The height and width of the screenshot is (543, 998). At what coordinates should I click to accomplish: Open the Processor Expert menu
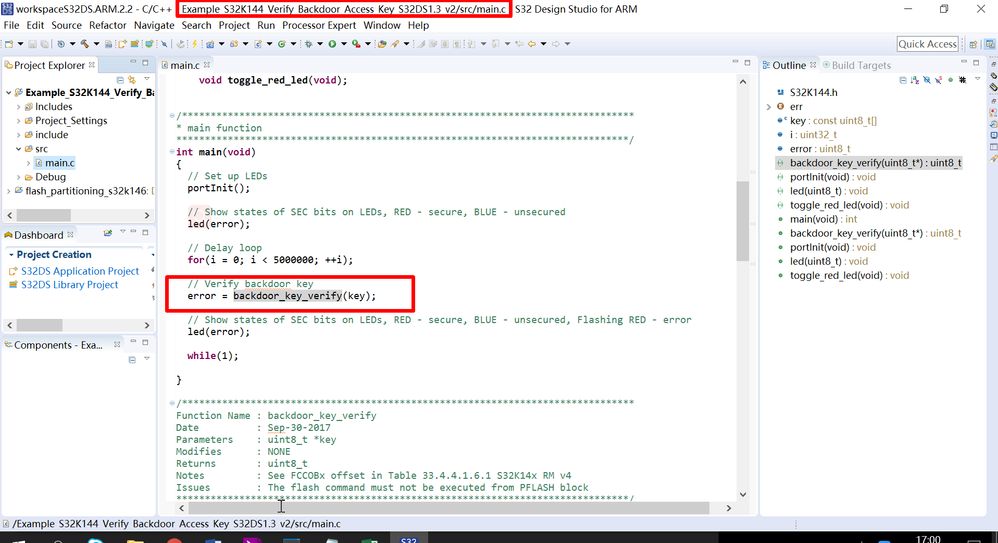coord(319,25)
